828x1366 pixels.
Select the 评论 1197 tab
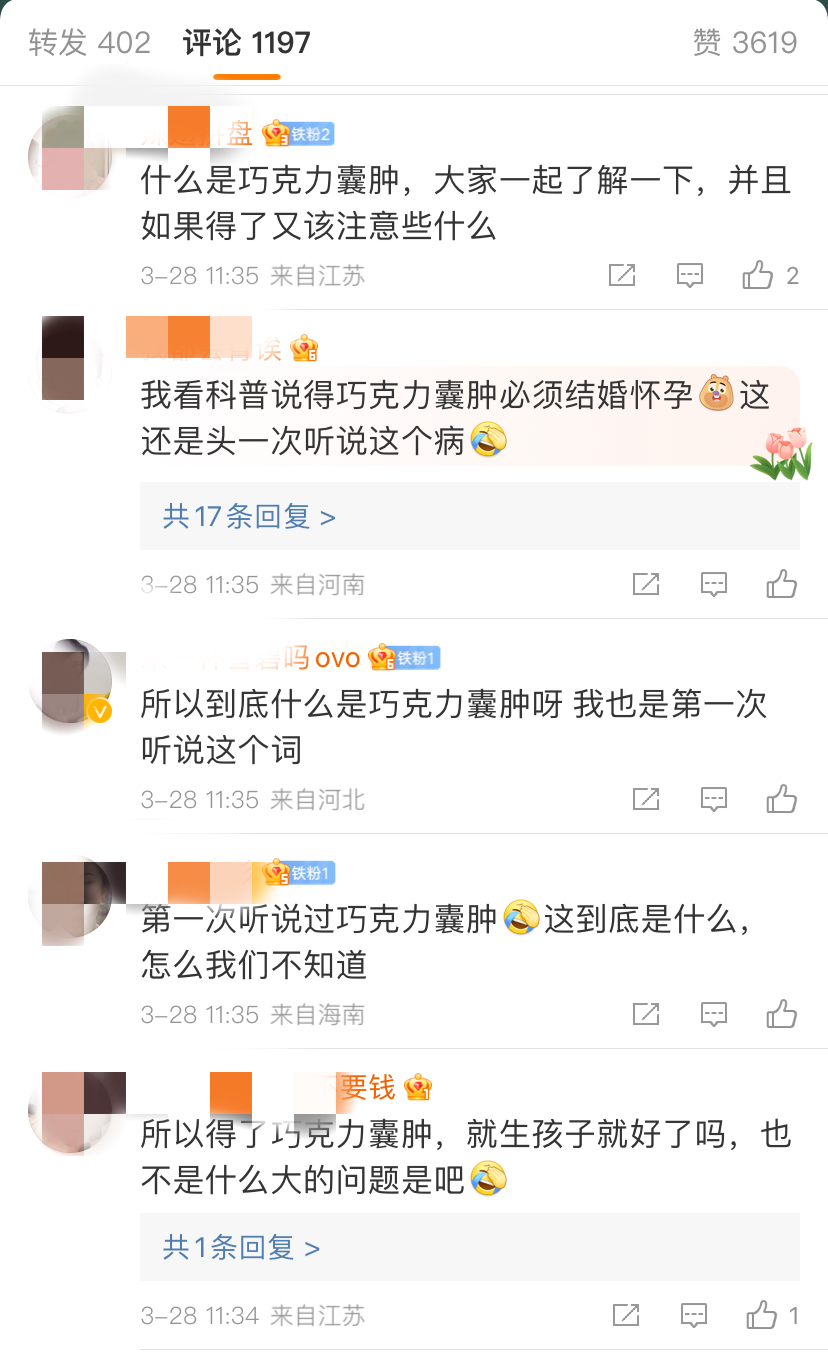(247, 43)
